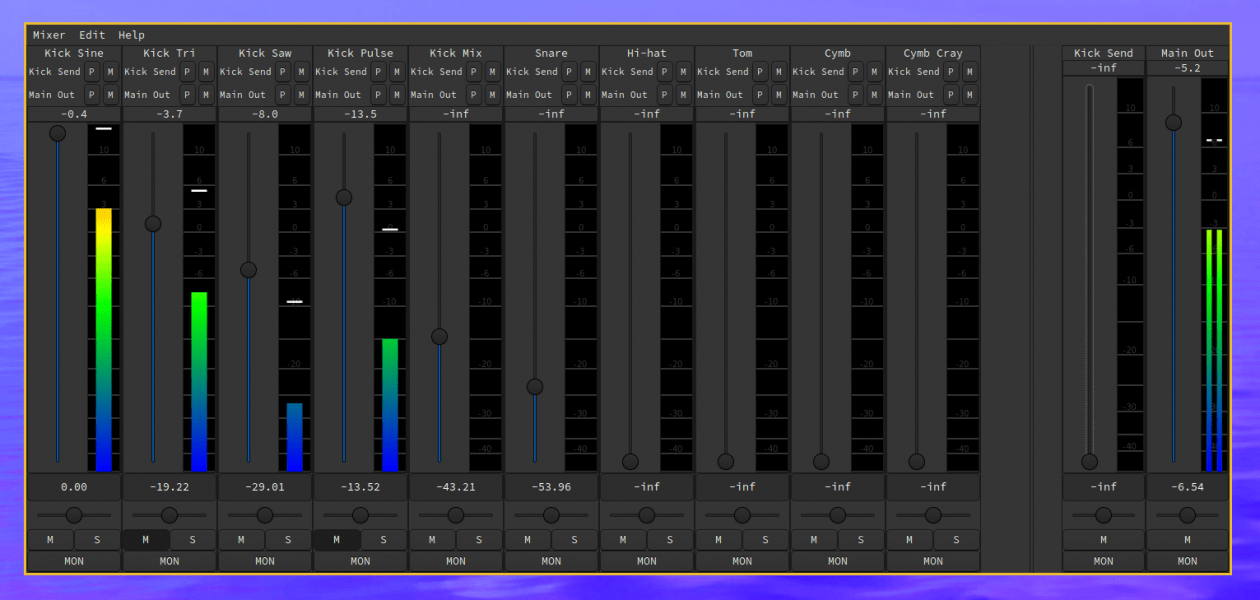Mute the Main Out bus strip
The width and height of the screenshot is (1260, 600).
pos(1187,540)
